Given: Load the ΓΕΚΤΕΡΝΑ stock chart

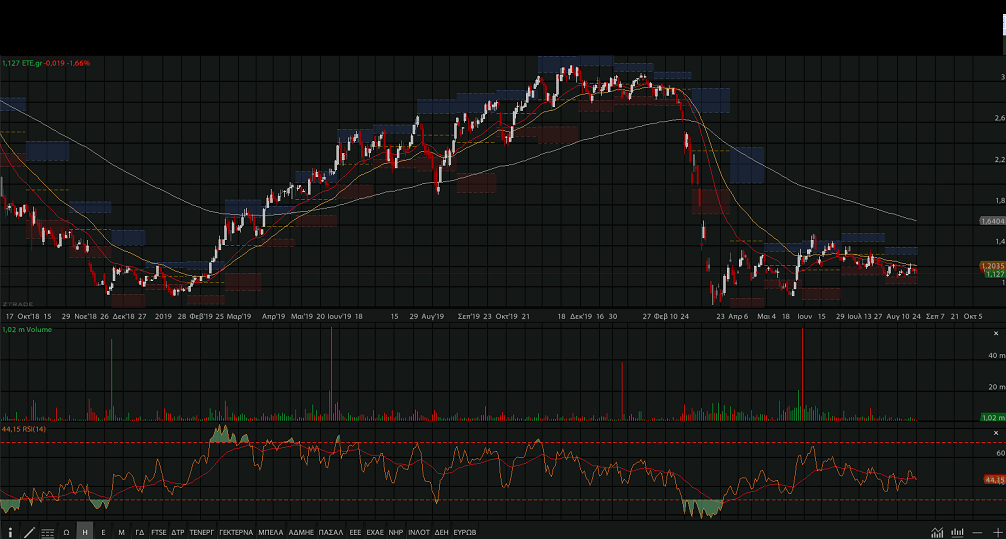Looking at the screenshot, I should 236,532.
